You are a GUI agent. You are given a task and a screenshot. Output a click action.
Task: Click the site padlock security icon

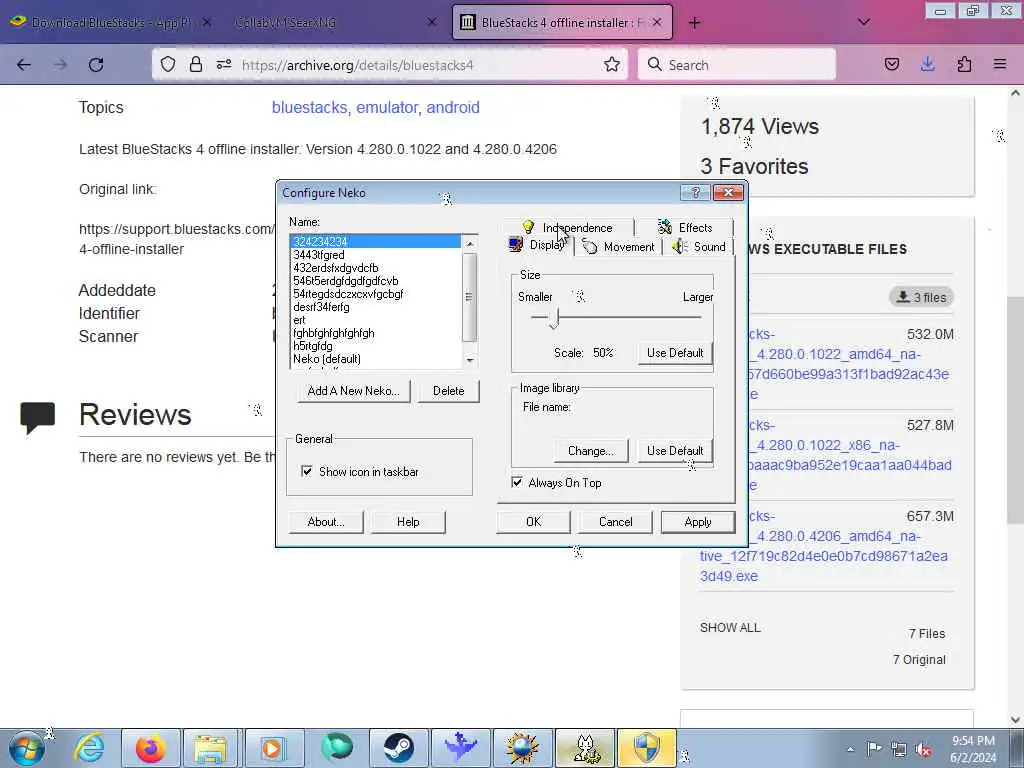click(196, 64)
